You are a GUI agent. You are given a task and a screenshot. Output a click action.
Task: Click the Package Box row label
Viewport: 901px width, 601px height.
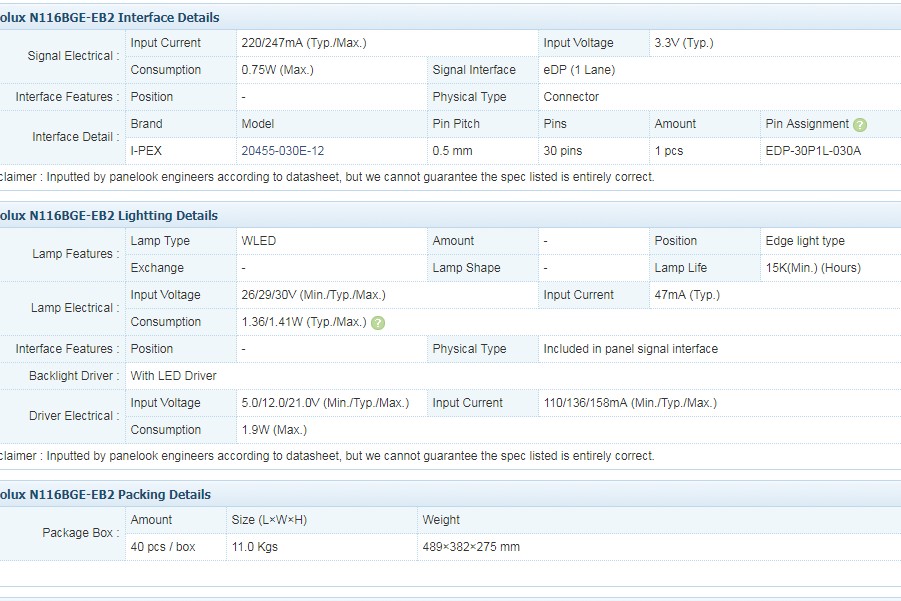[x=81, y=533]
